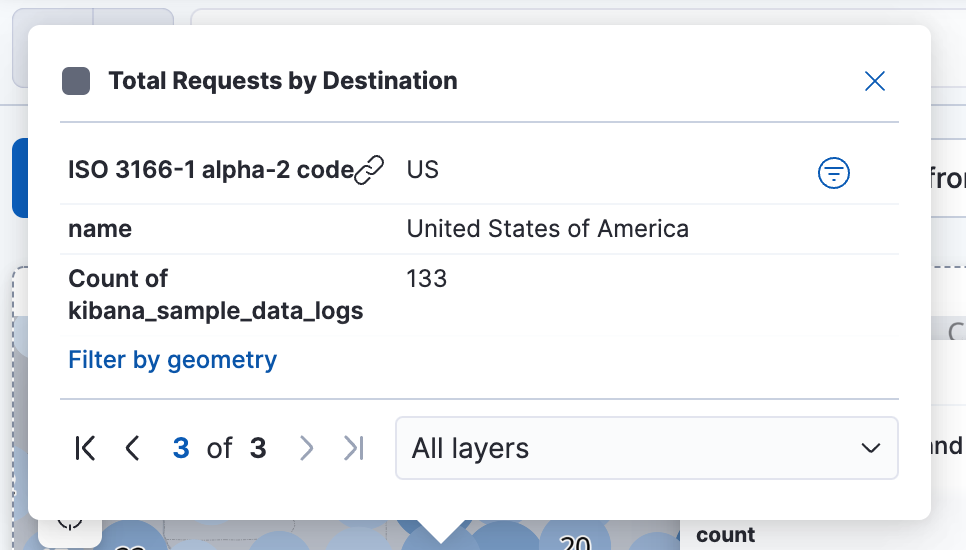Jump to the first feature page
This screenshot has width=966, height=550.
click(86, 449)
